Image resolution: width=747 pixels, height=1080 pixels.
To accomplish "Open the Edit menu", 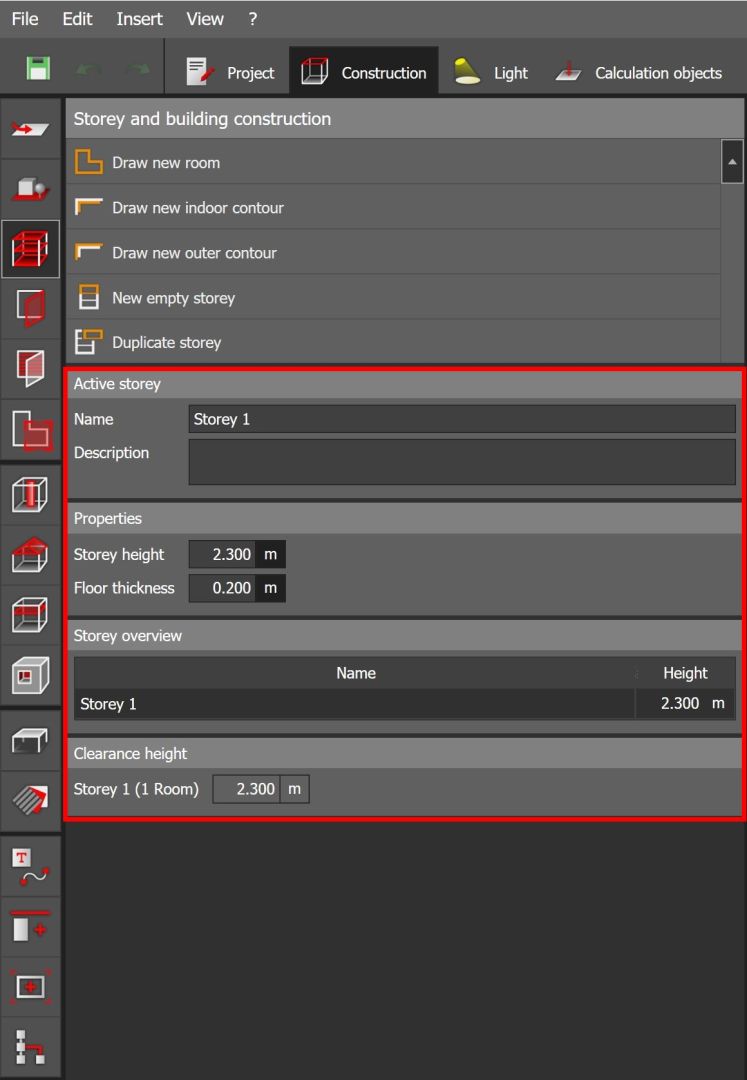I will point(77,19).
